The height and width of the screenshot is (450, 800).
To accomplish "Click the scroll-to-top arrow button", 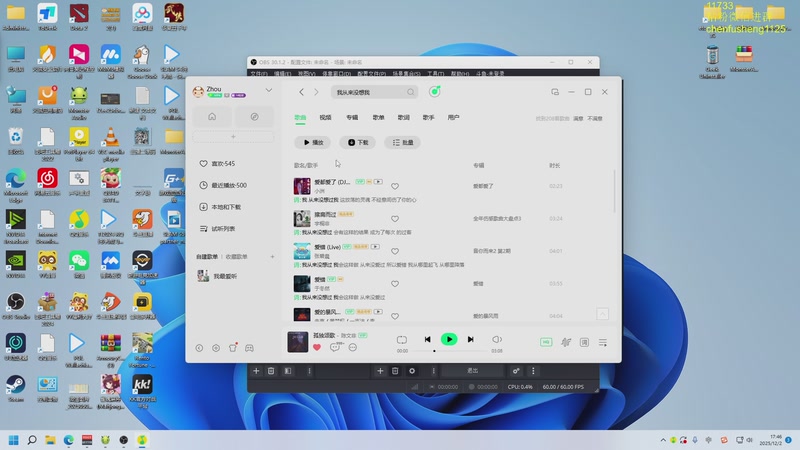I will pyautogui.click(x=603, y=314).
